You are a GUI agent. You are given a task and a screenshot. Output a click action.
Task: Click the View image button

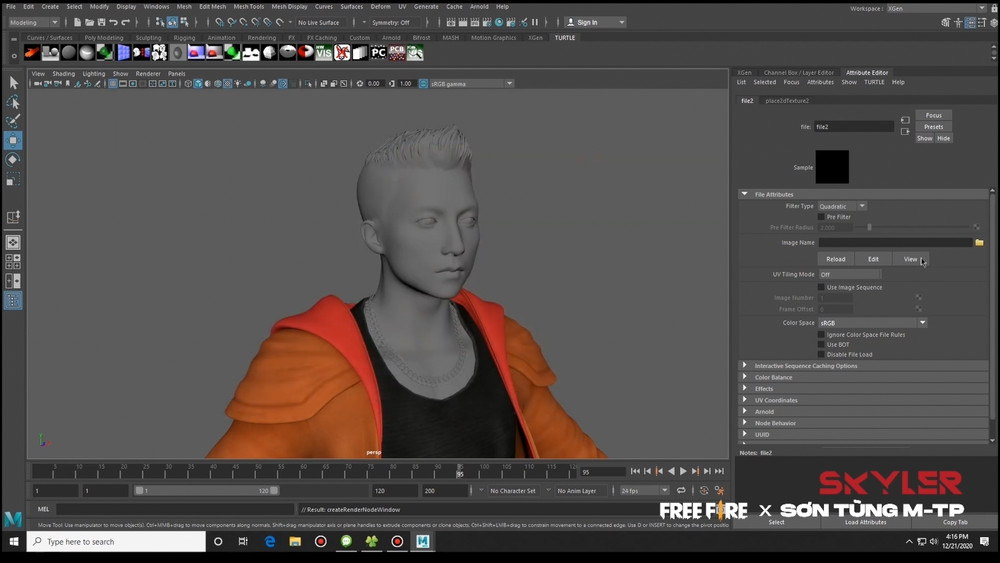pos(911,259)
